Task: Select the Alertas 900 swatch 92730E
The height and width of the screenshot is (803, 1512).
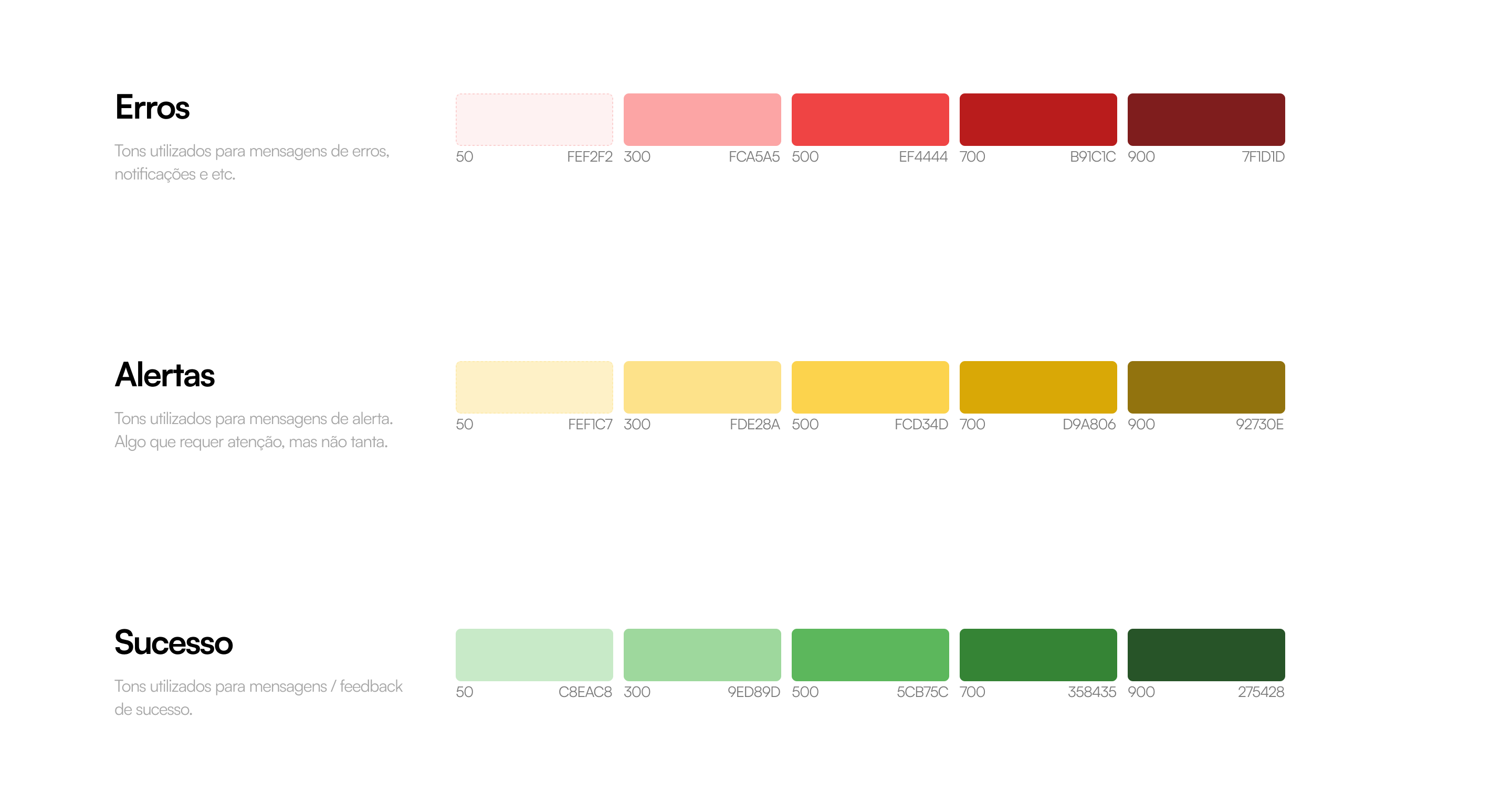Action: [1205, 387]
